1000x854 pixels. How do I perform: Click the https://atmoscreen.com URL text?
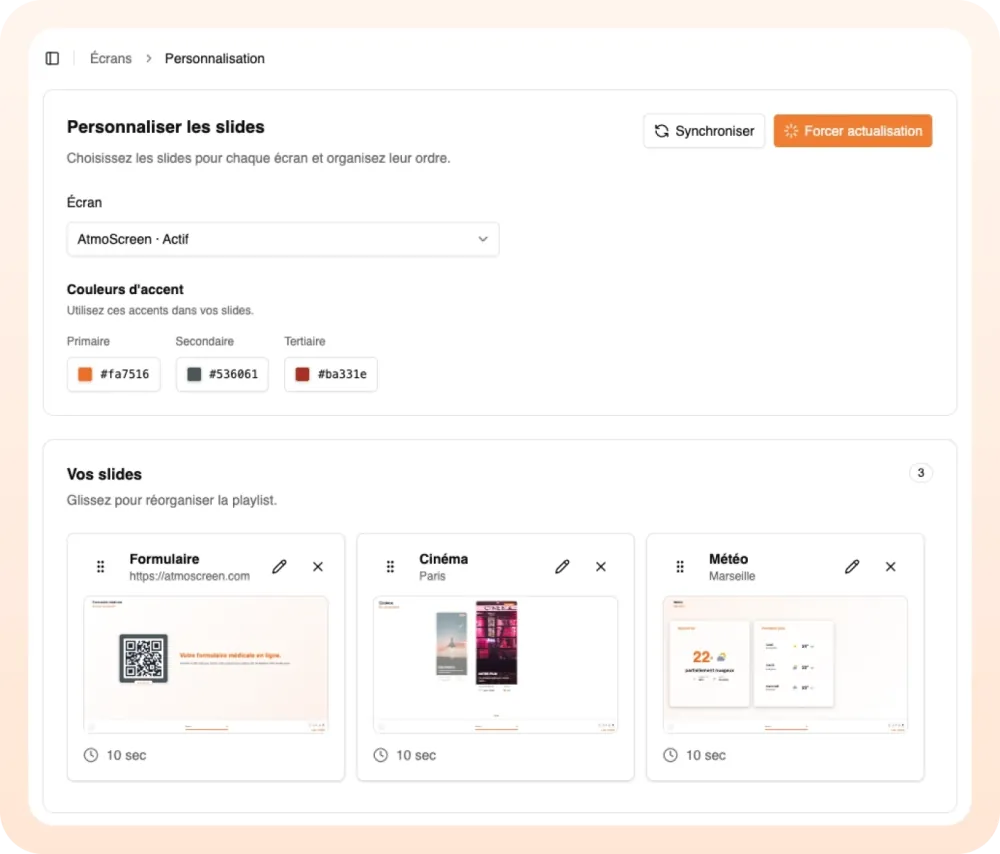[189, 576]
